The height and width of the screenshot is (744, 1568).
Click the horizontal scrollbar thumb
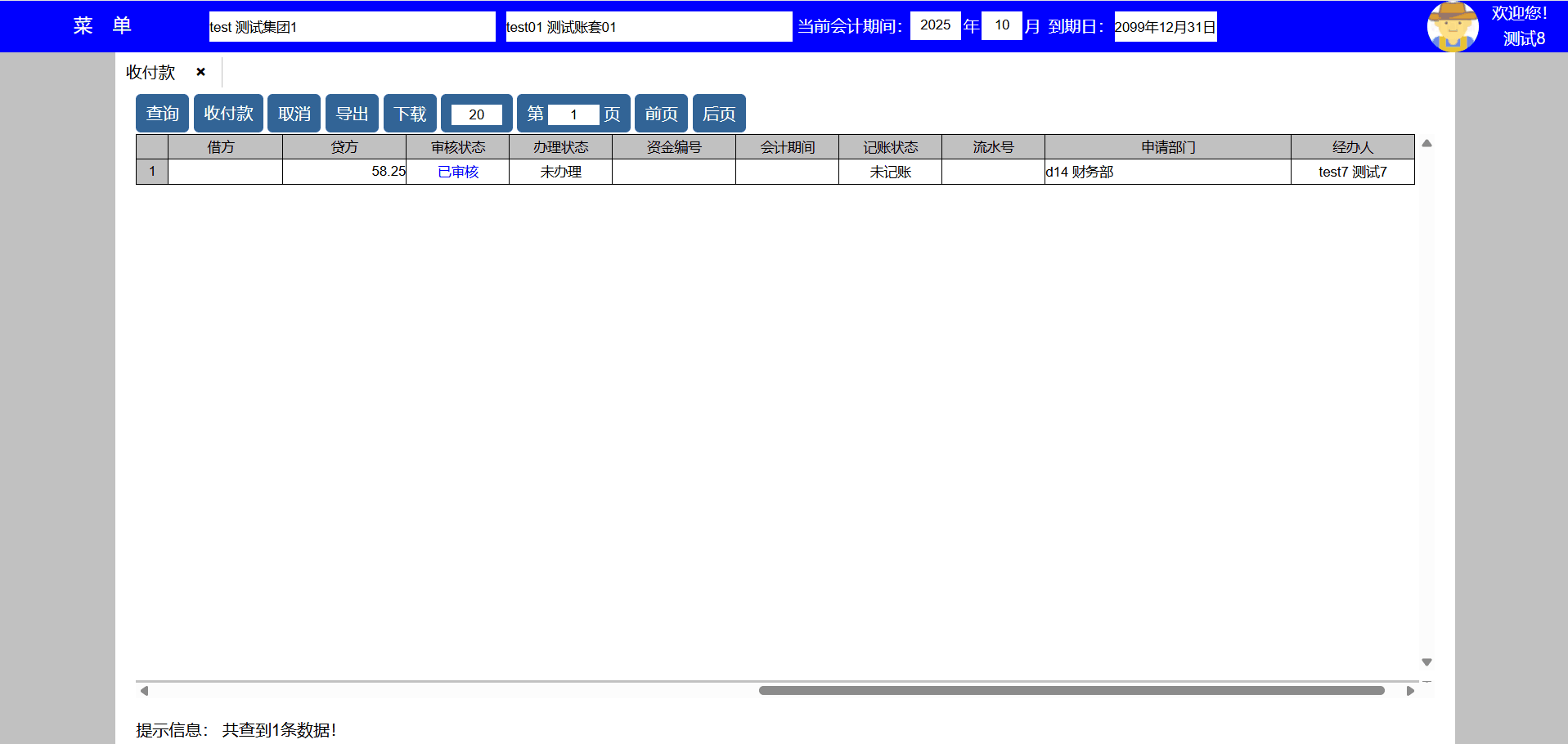[x=1072, y=691]
